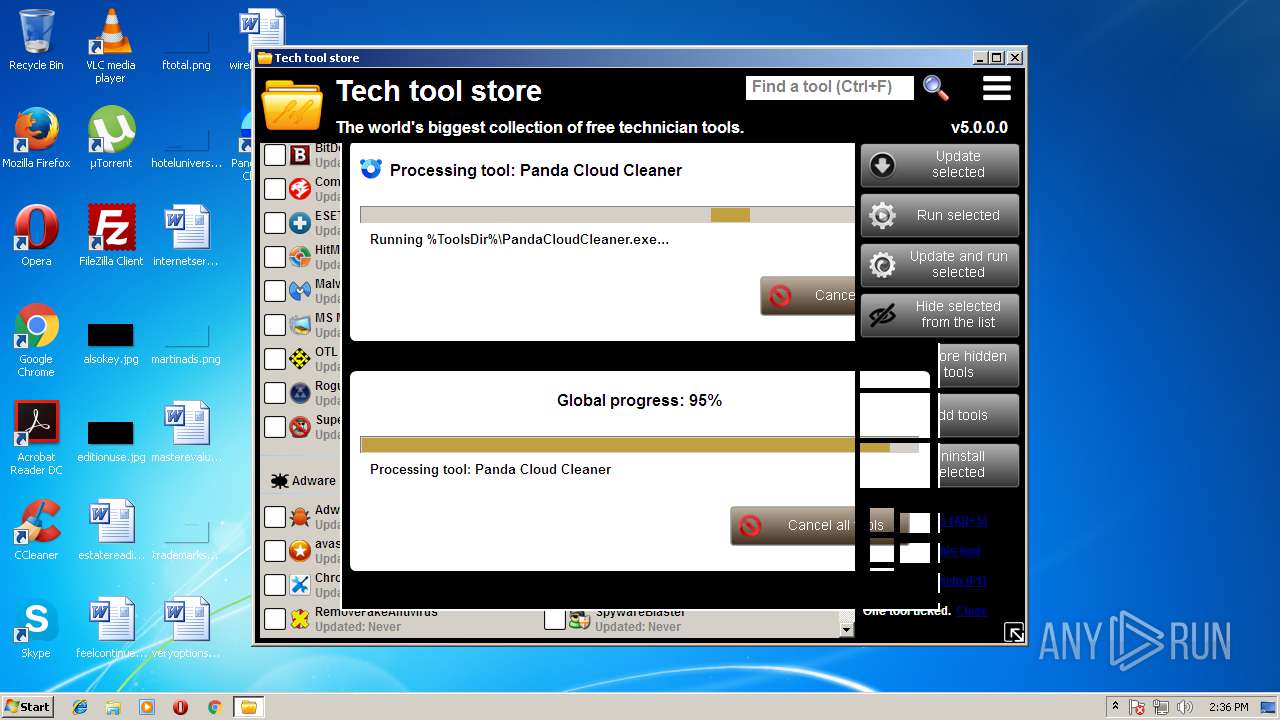Click Update and run selected
Screen dimensions: 1280x720
pos(940,265)
